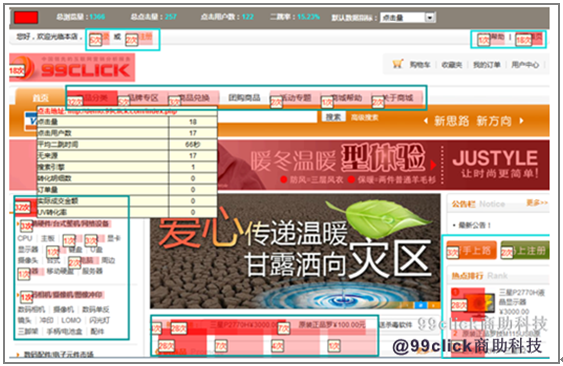Screen dimensions: 563x366
Task: Click the right arrow beside 新思路 新方向
Action: click(521, 121)
